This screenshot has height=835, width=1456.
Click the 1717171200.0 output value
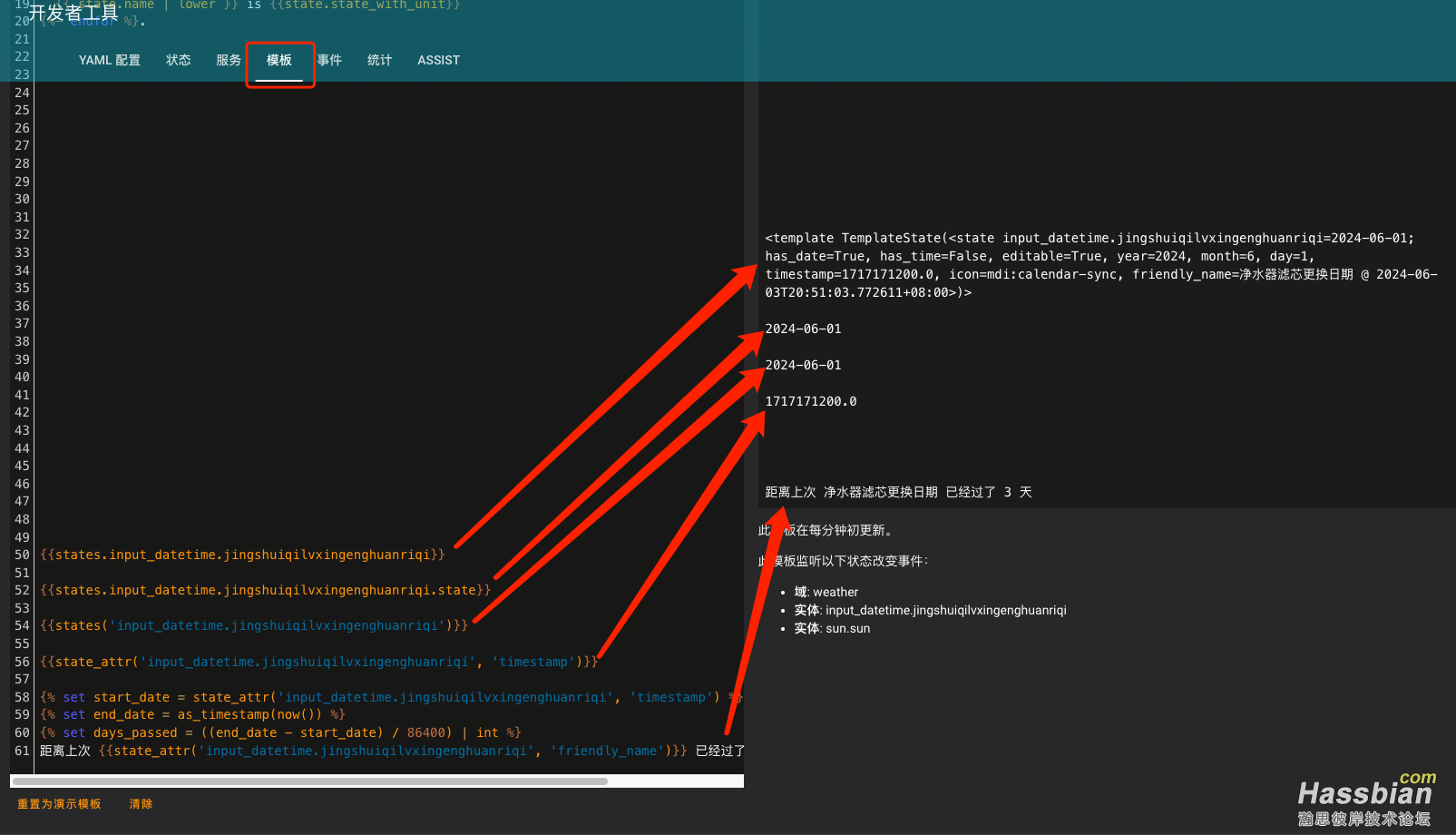coord(811,401)
